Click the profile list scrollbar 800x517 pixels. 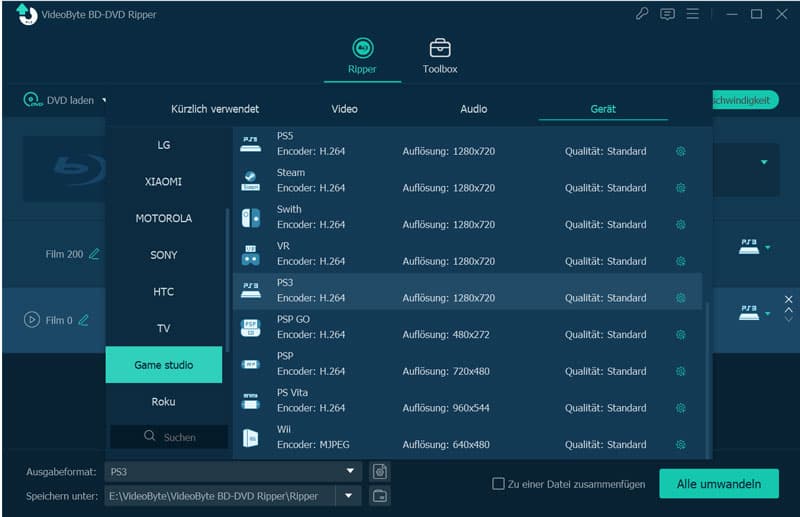(x=707, y=380)
